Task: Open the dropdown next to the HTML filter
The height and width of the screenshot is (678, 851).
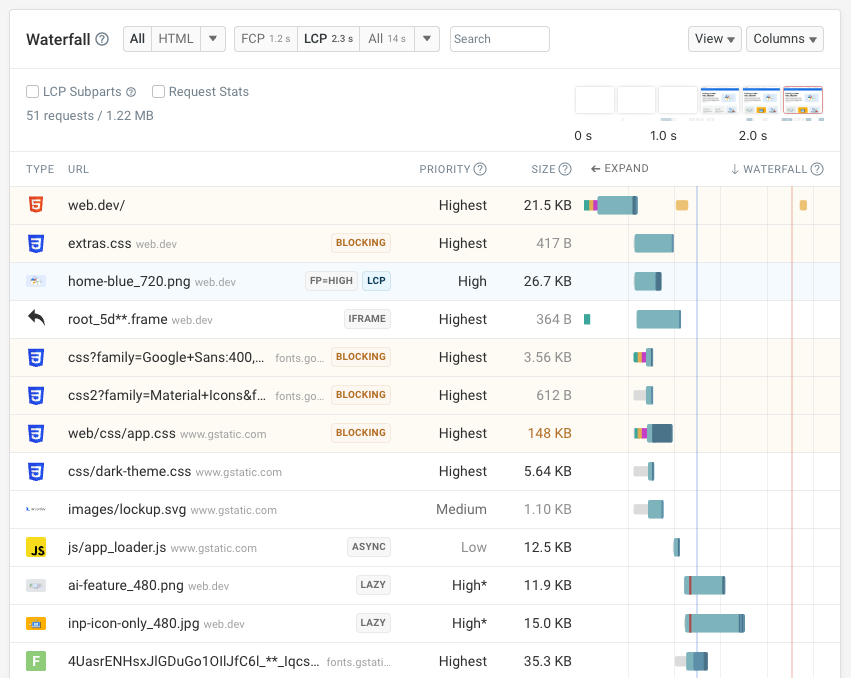Action: click(213, 38)
